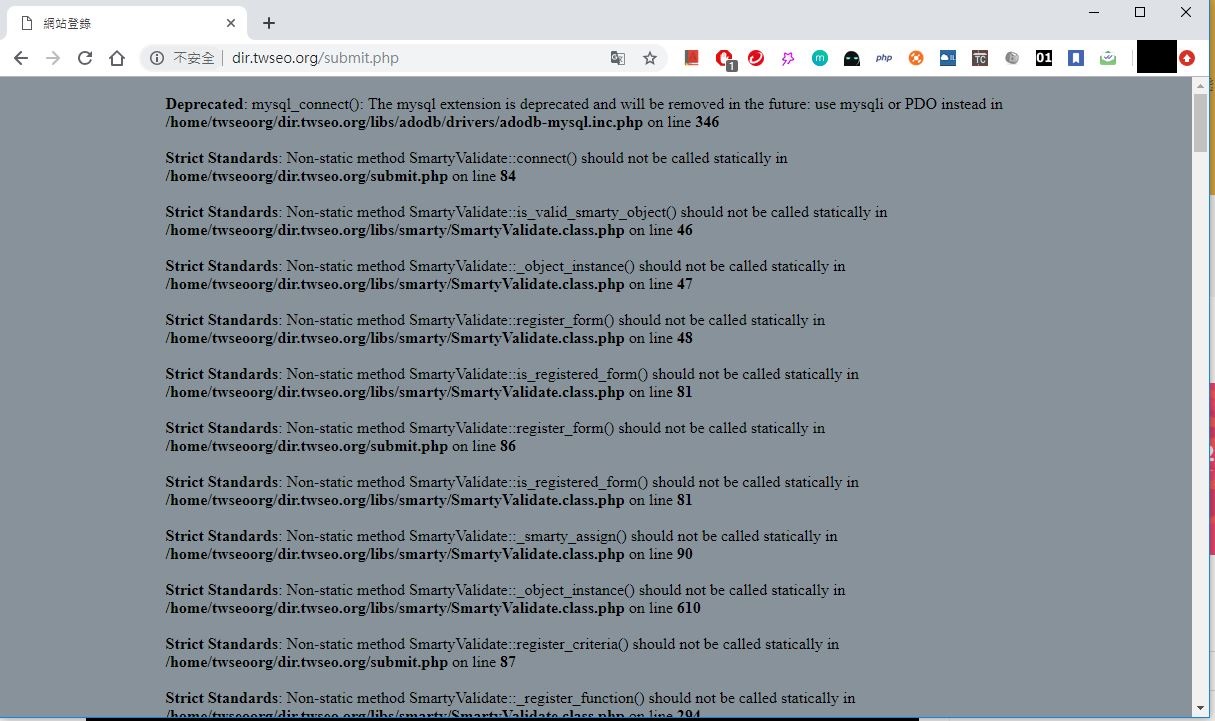Click the red update arrow icon
The width and height of the screenshot is (1215, 721).
1187,58
